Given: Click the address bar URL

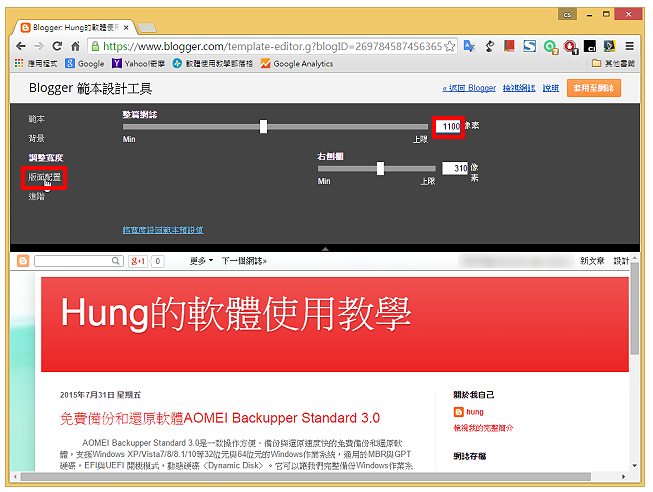Looking at the screenshot, I should [272, 46].
